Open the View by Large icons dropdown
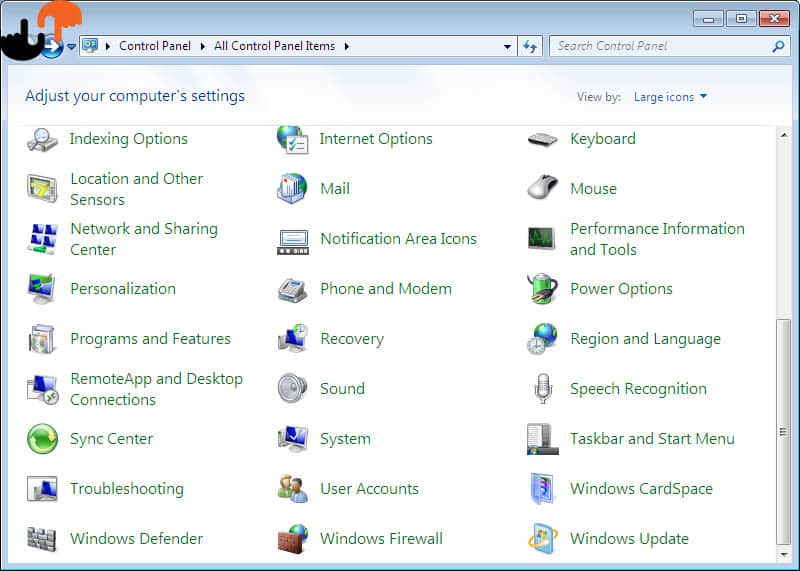The height and width of the screenshot is (571, 800). coord(670,97)
